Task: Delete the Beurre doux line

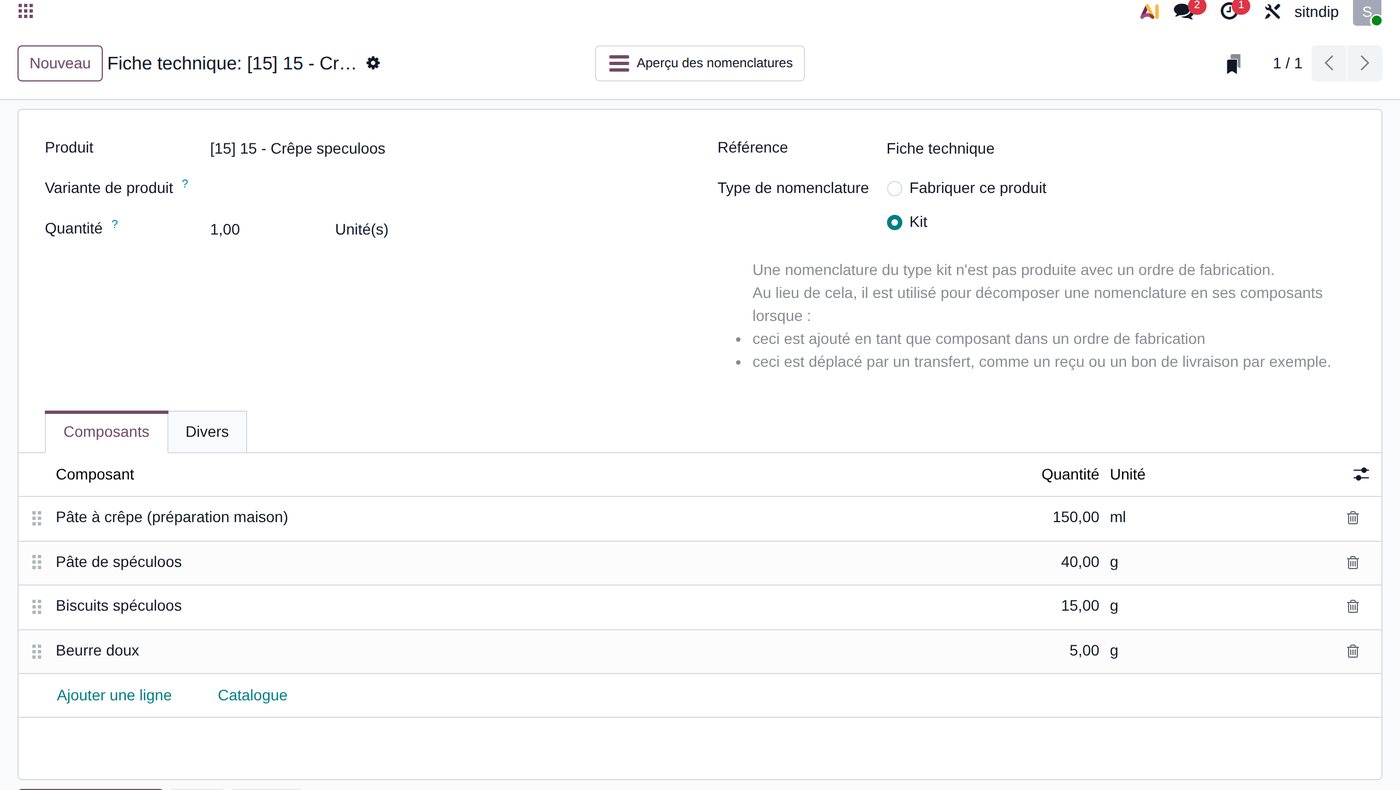Action: 1353,651
